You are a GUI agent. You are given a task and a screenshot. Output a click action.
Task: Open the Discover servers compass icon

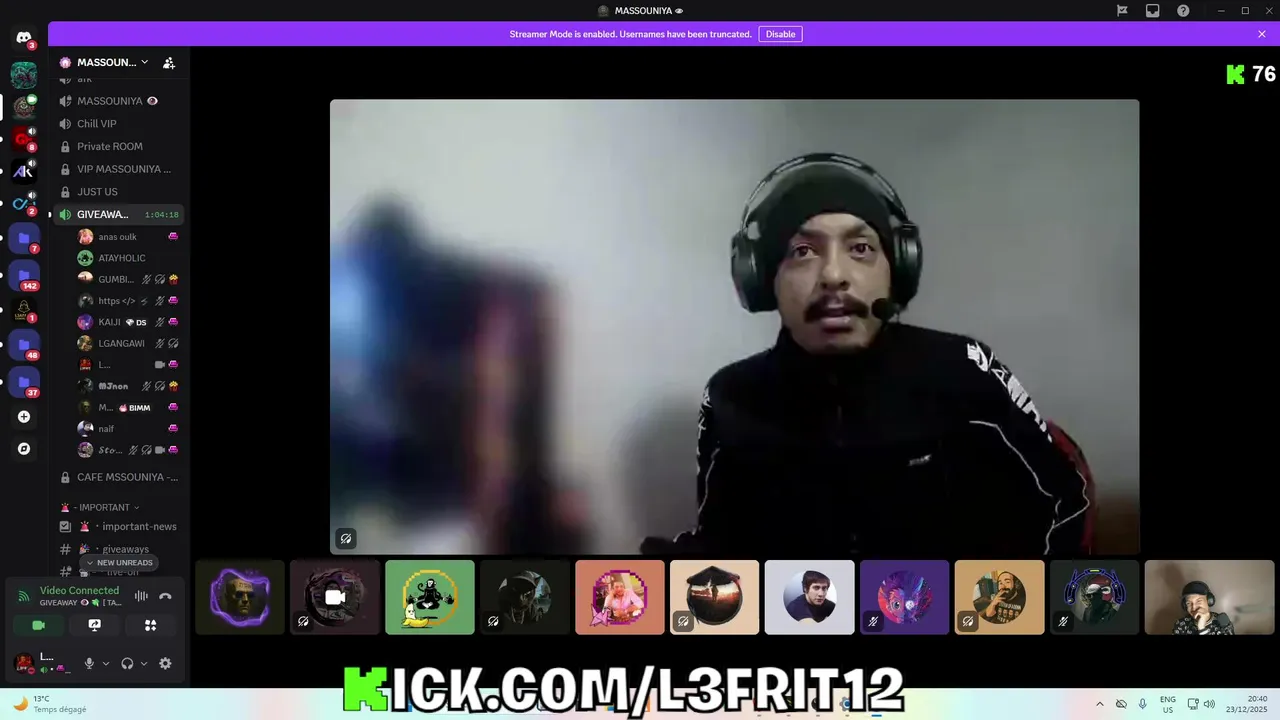[24, 449]
